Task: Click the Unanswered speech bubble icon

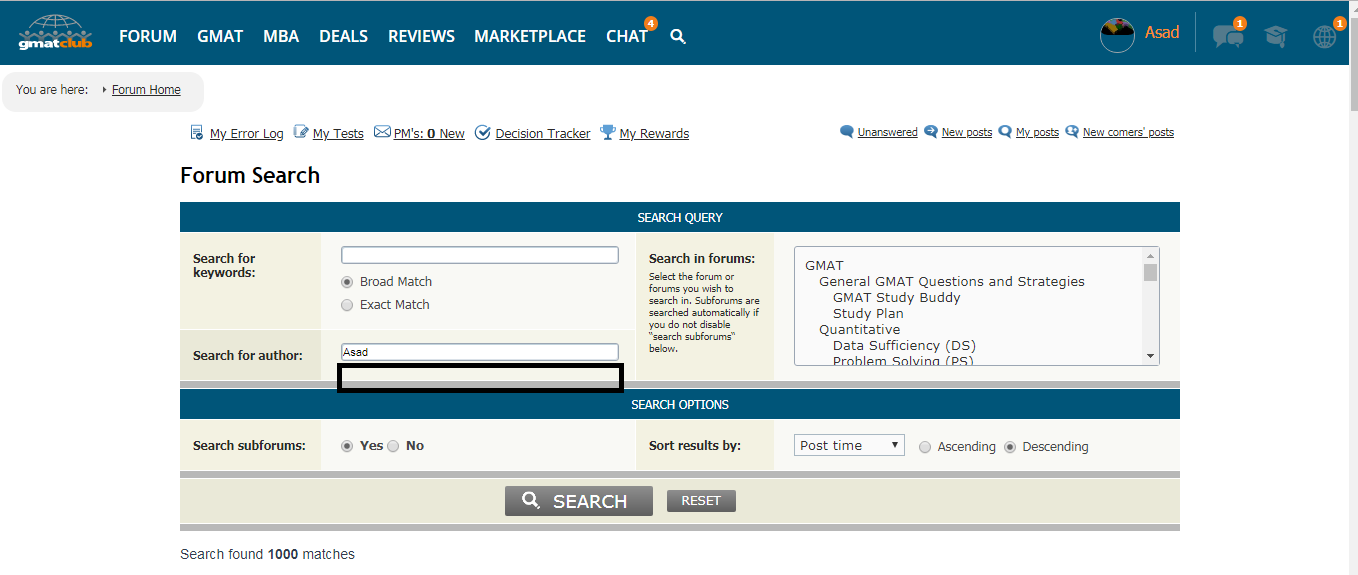Action: click(847, 131)
